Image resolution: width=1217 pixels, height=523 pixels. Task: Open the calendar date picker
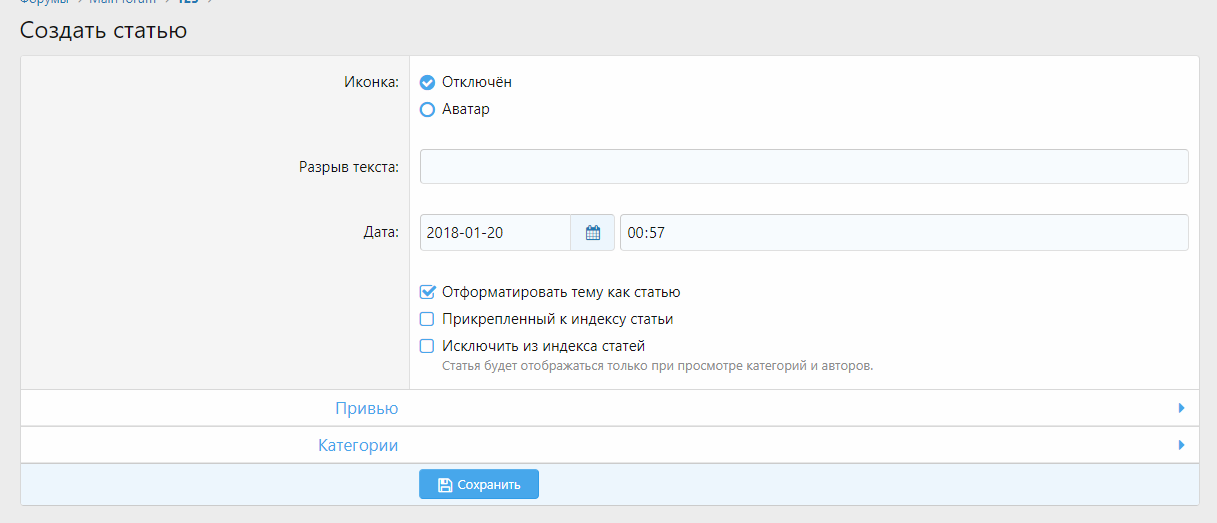(x=593, y=232)
